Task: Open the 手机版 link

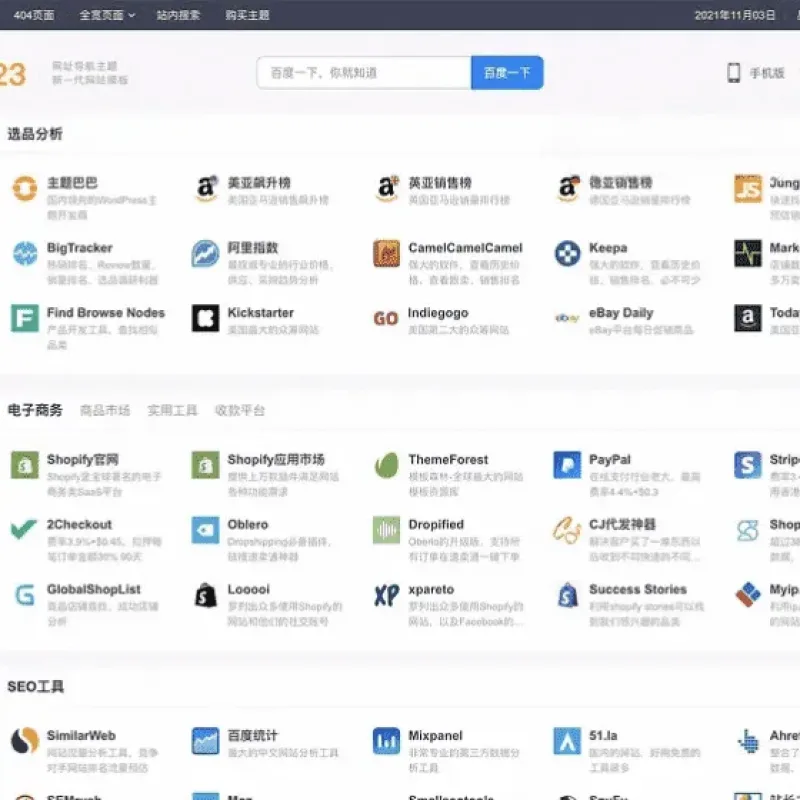Action: 767,73
